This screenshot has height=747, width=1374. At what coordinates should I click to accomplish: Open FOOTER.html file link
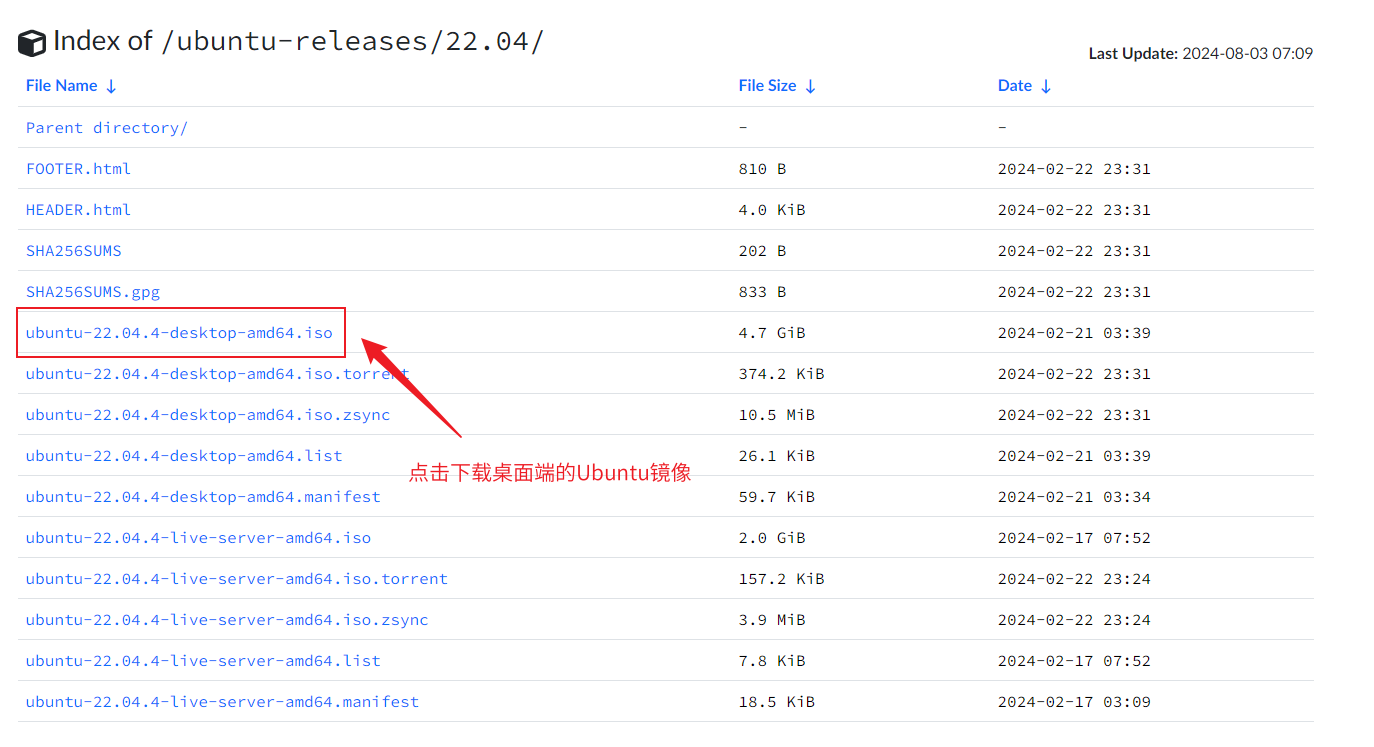(x=78, y=169)
